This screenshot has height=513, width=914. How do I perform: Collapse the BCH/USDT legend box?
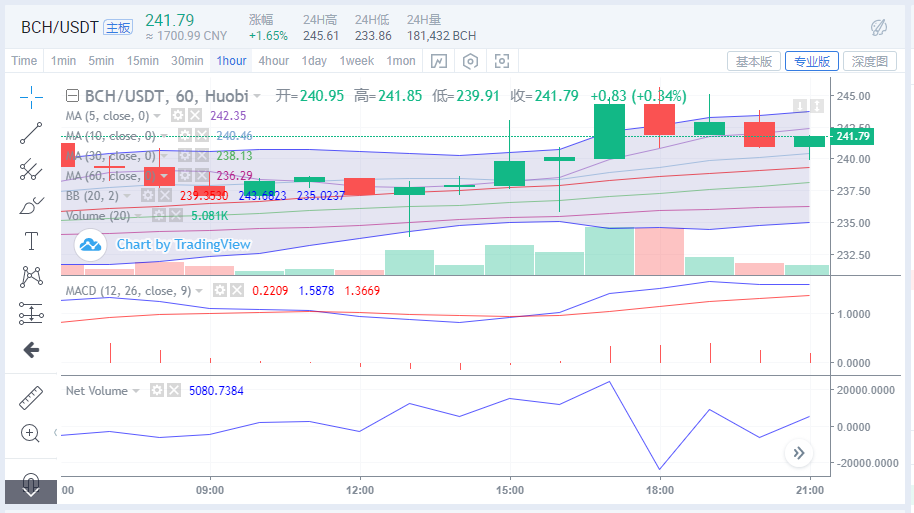tap(72, 96)
